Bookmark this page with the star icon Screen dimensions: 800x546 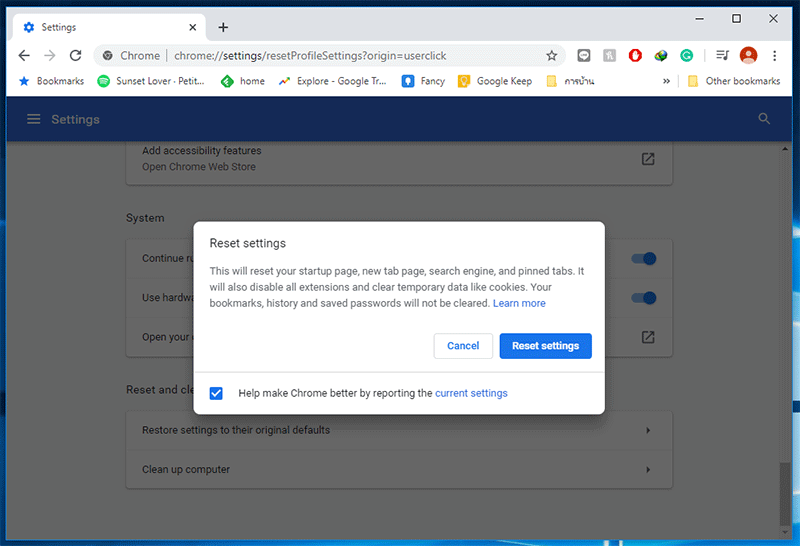click(x=552, y=55)
